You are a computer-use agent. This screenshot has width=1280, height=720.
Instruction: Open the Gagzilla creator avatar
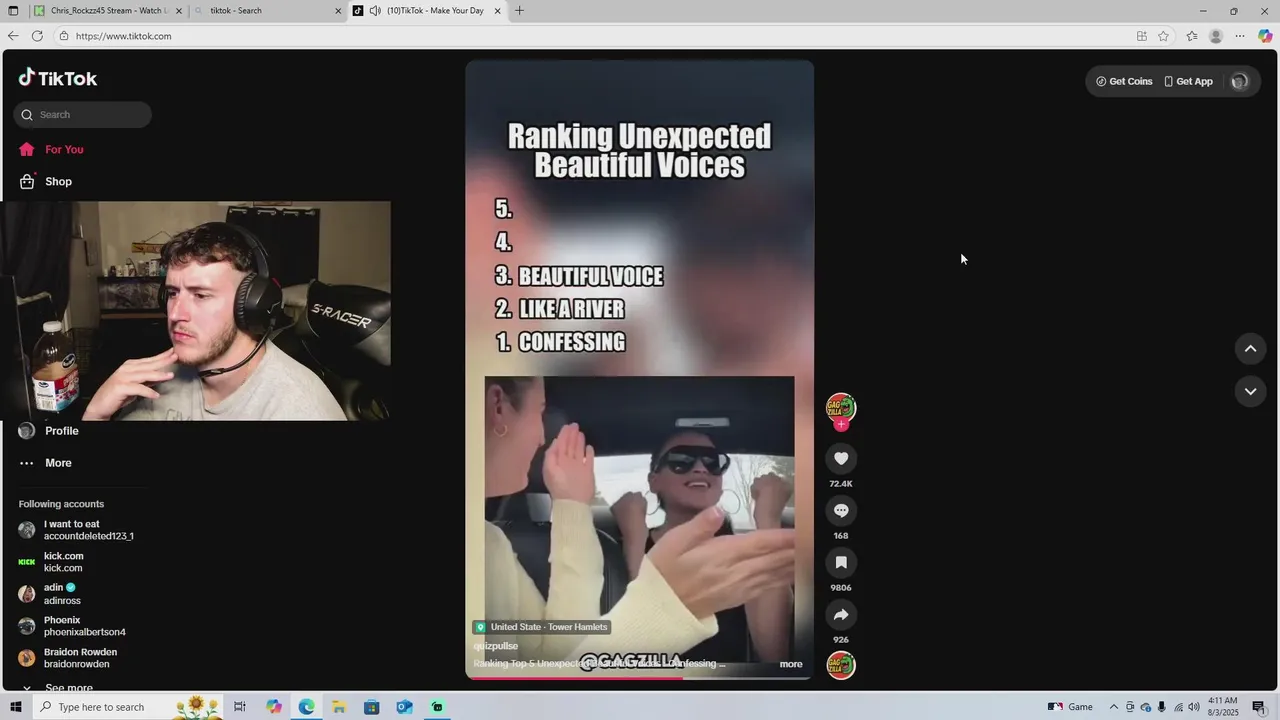[841, 407]
